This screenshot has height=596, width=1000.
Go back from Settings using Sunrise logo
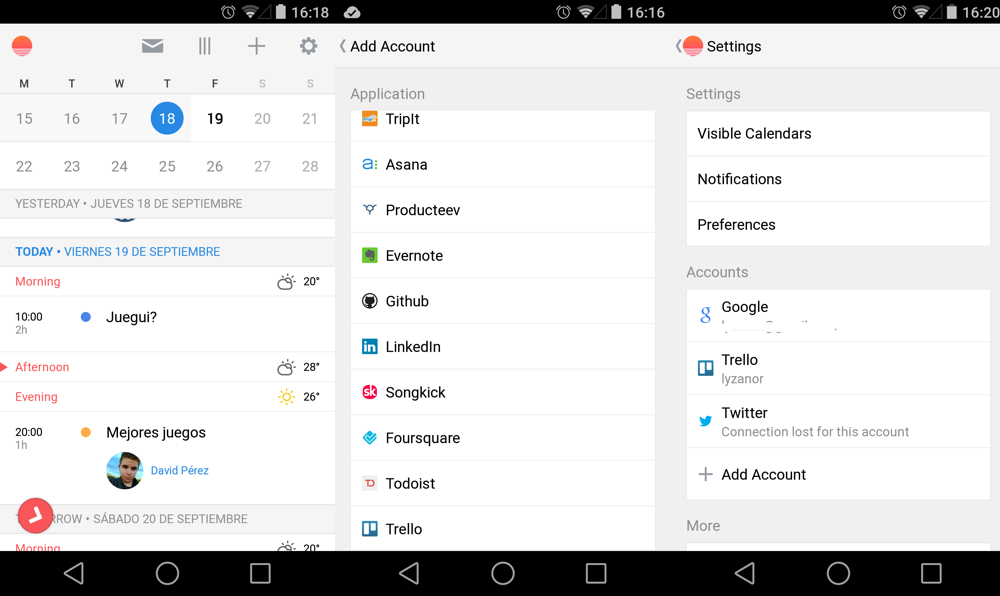[x=690, y=46]
